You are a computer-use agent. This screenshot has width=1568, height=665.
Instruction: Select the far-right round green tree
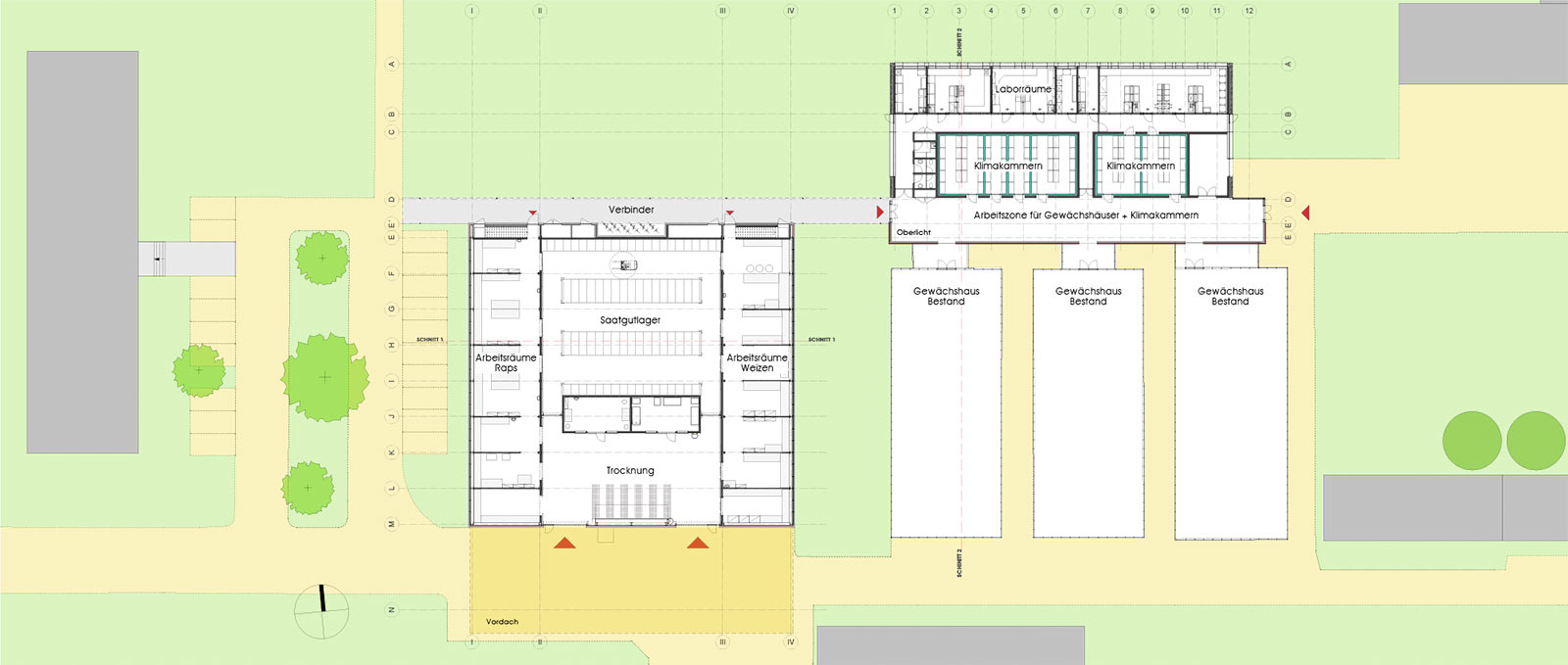coord(1535,441)
